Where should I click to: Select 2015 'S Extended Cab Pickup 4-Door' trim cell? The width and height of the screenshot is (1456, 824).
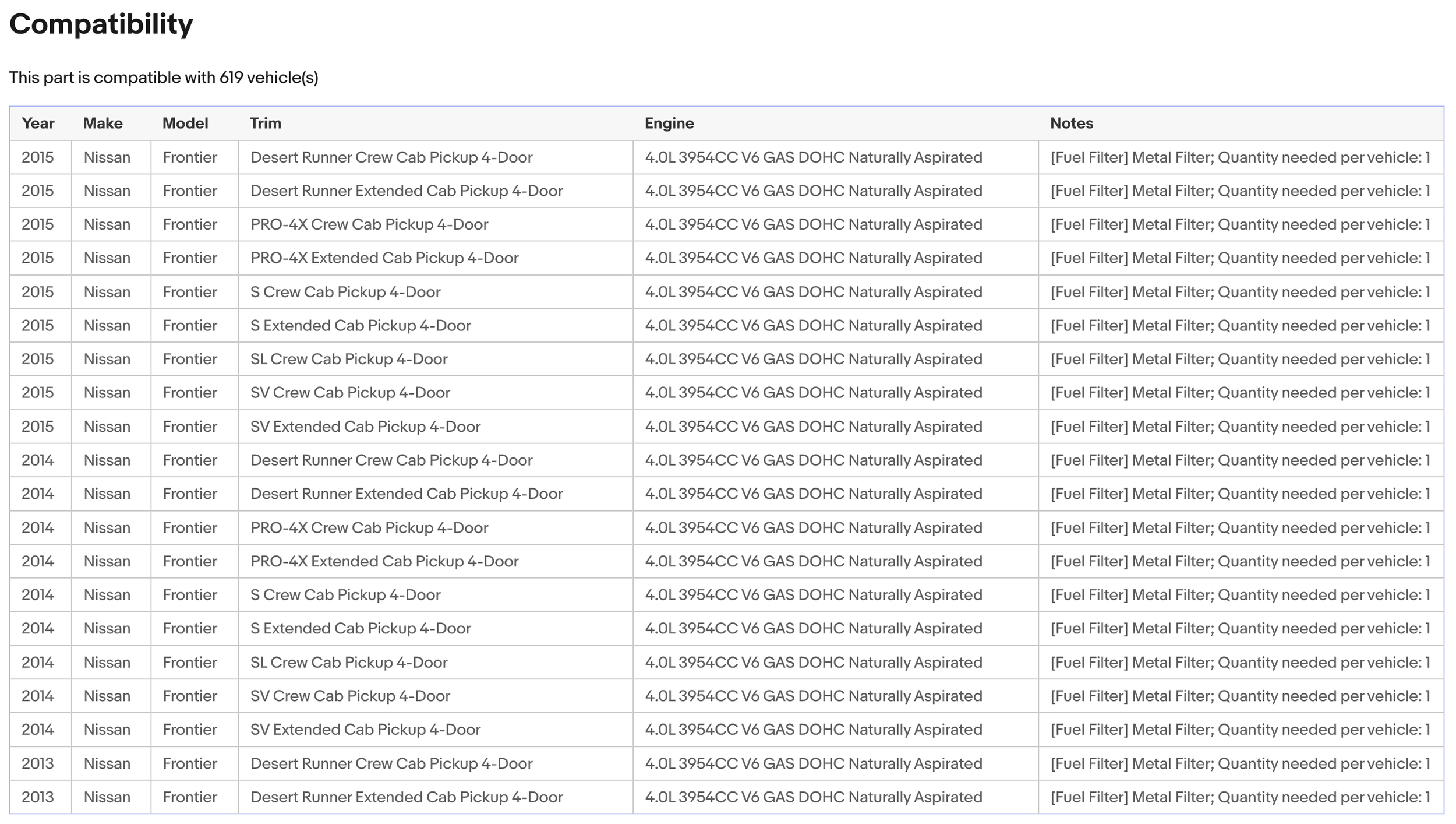tap(436, 326)
